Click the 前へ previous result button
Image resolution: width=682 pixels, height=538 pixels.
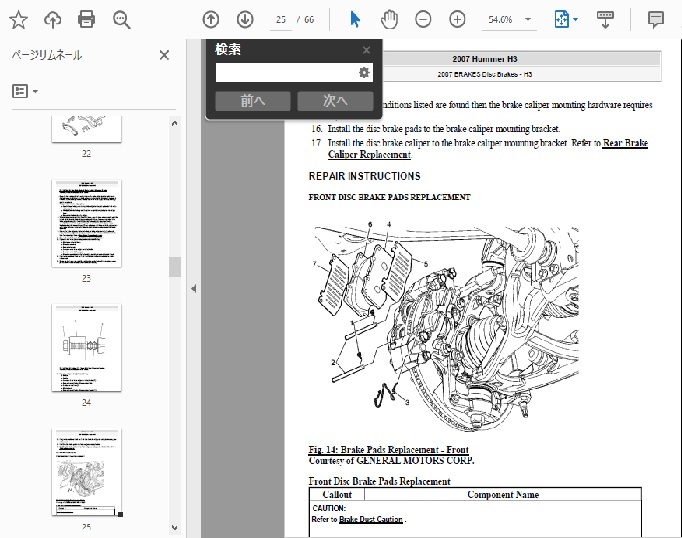(x=253, y=101)
